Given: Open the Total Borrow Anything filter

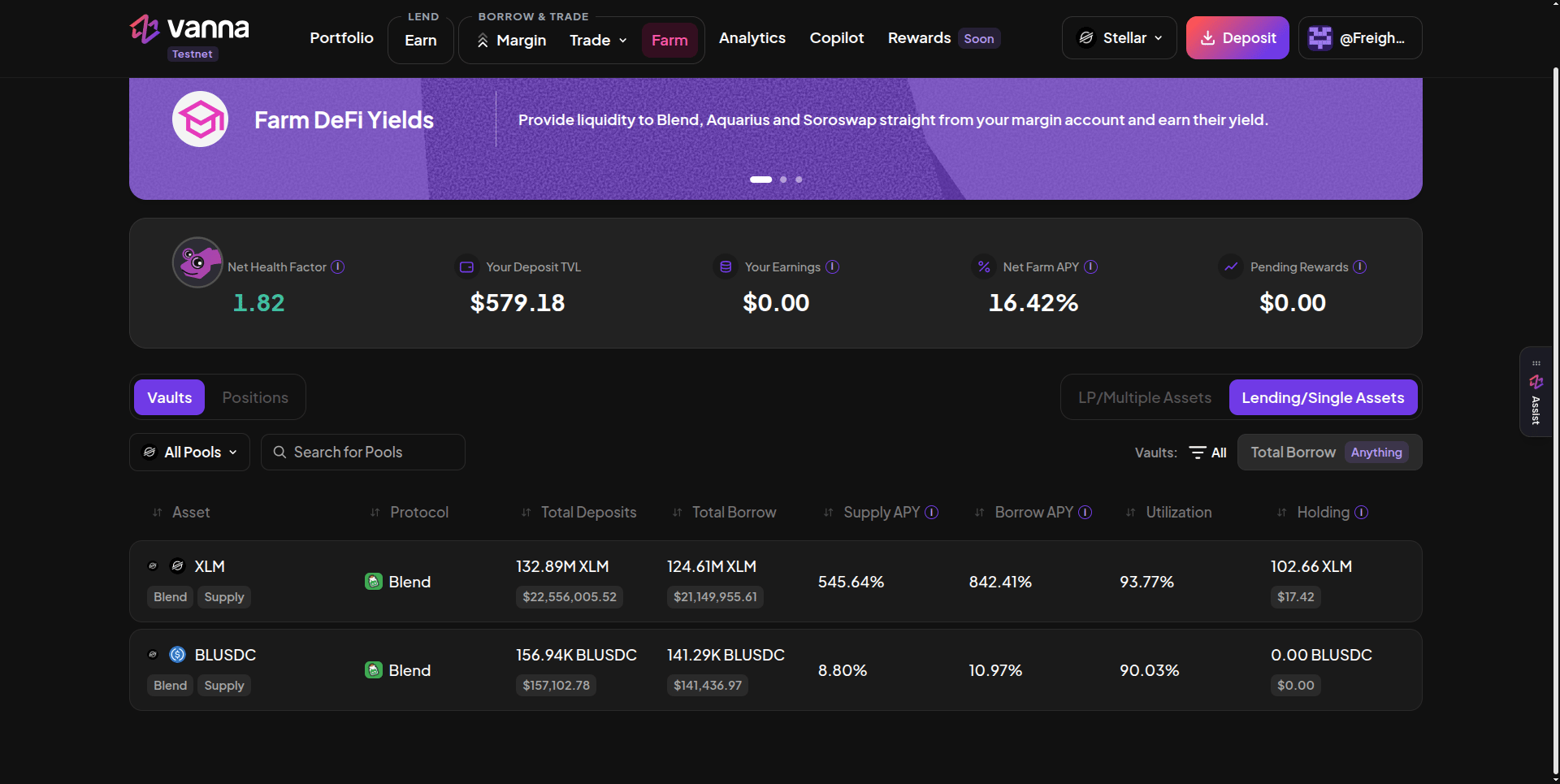Looking at the screenshot, I should click(x=1329, y=453).
